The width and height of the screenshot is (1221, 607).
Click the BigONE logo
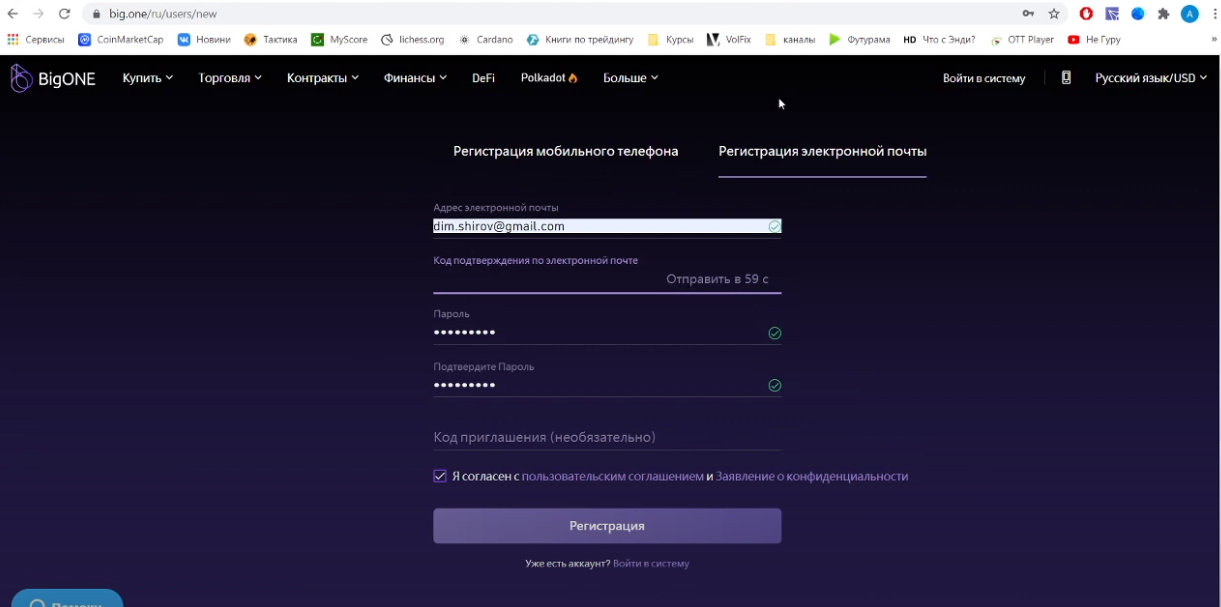pos(53,78)
